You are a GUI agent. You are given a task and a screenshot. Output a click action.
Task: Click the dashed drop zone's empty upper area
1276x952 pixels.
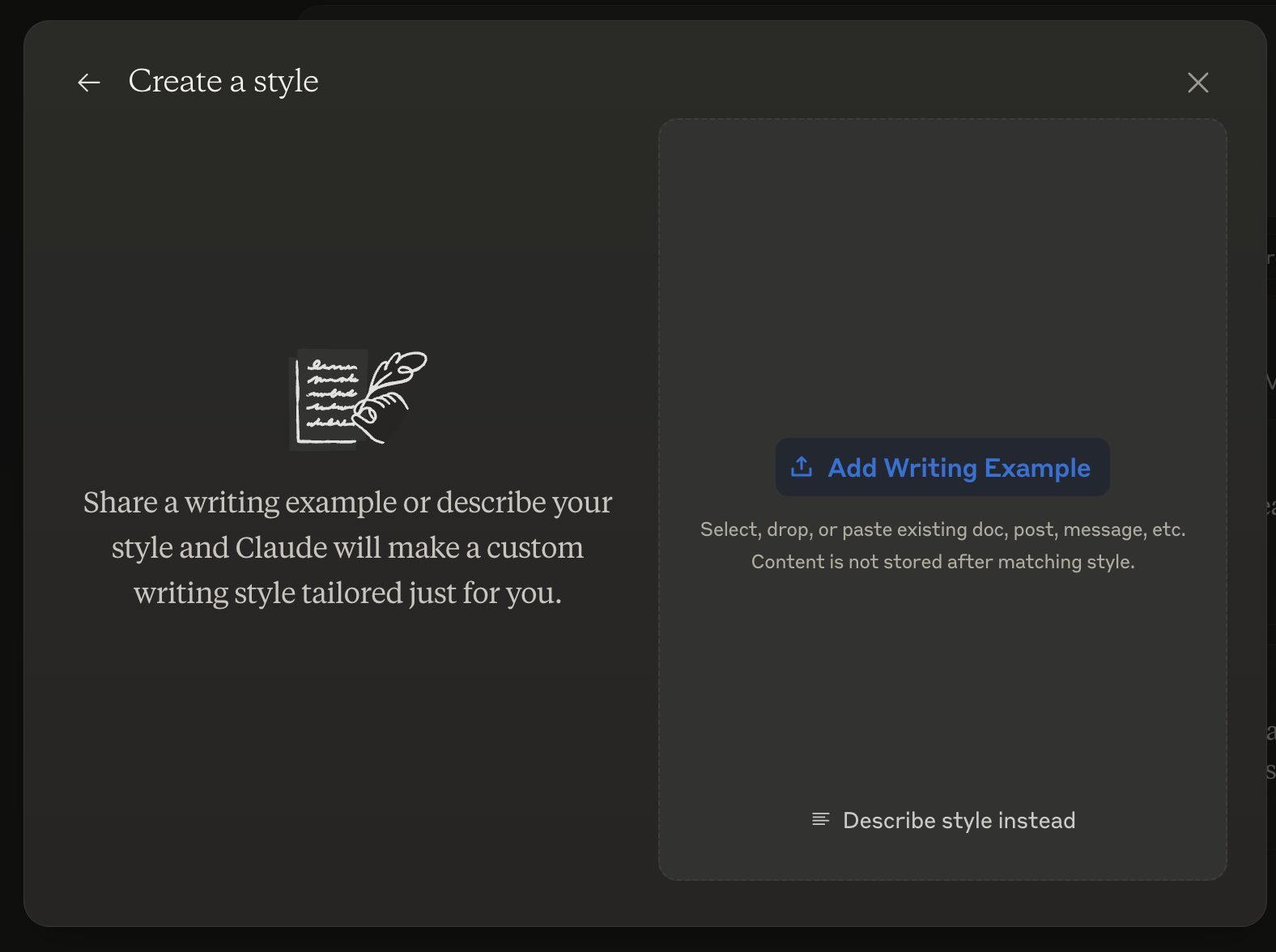[x=942, y=267]
